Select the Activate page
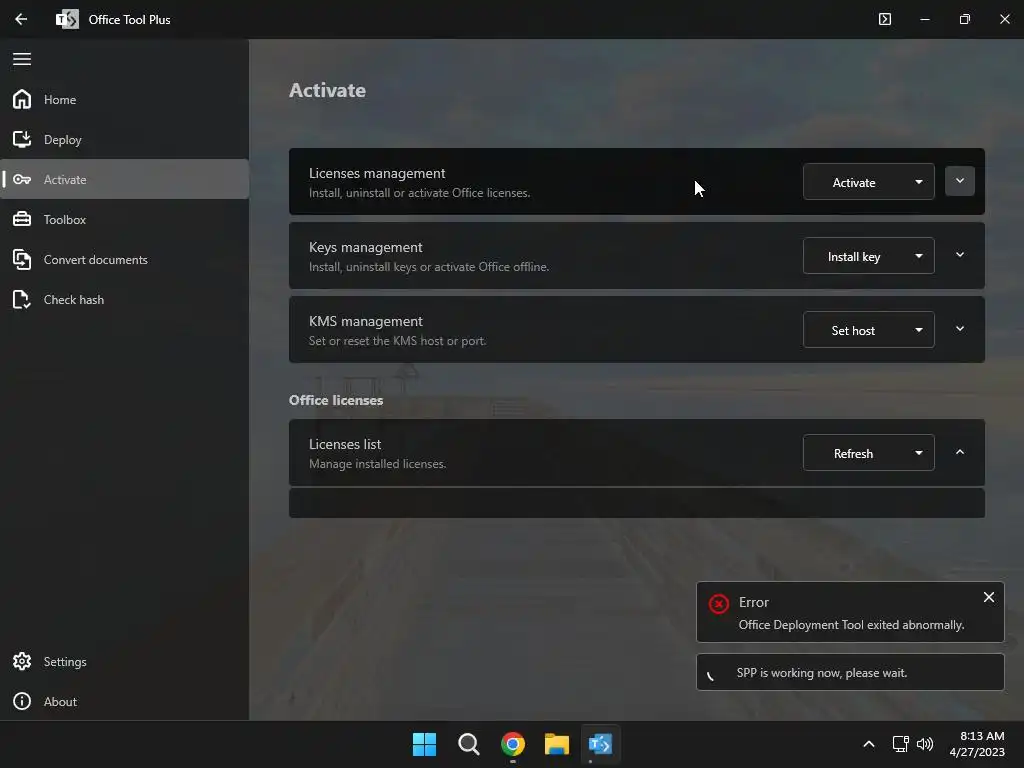1024x768 pixels. click(x=124, y=179)
